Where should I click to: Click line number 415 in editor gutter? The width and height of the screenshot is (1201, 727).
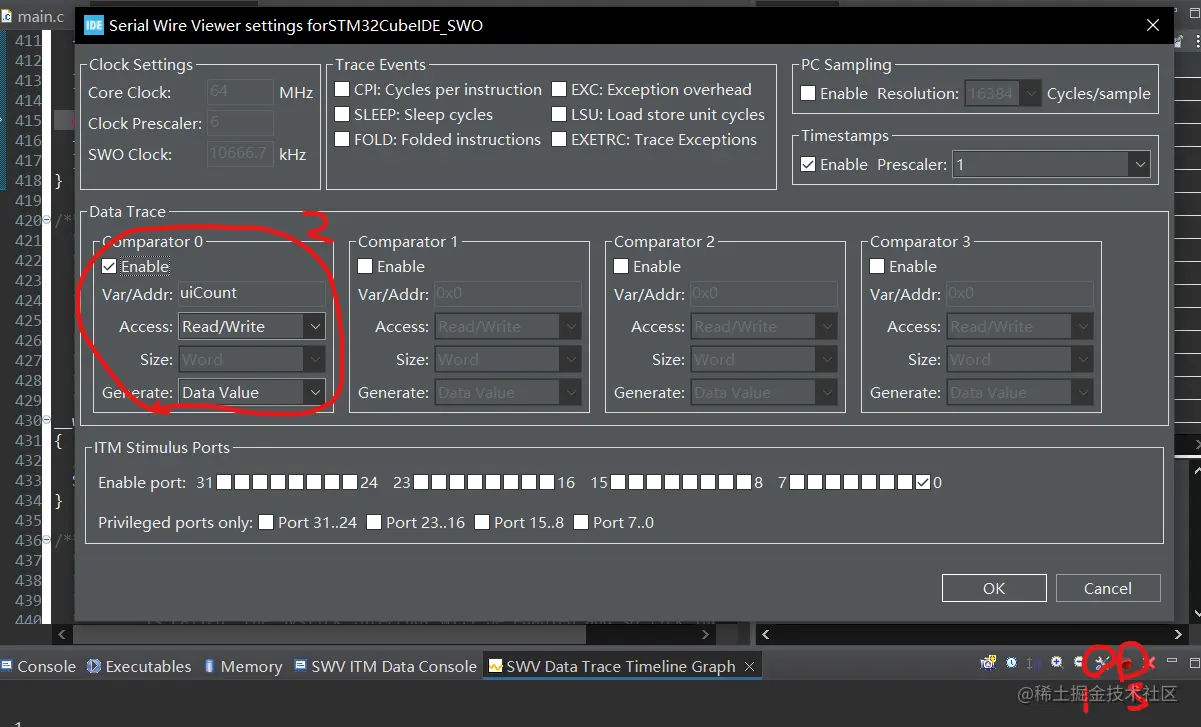pyautogui.click(x=28, y=121)
